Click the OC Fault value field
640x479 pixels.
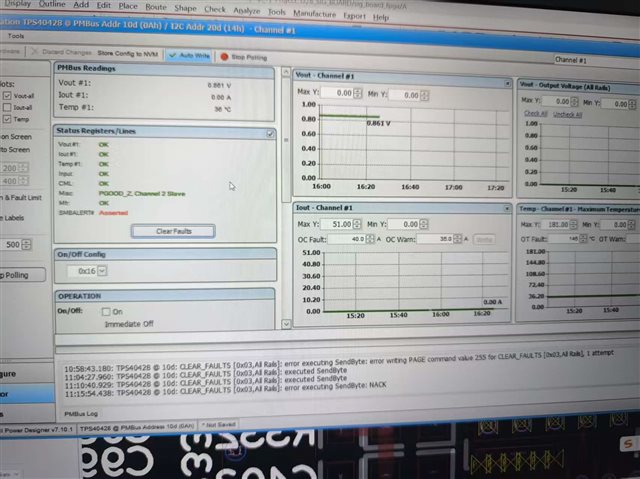pyautogui.click(x=347, y=239)
